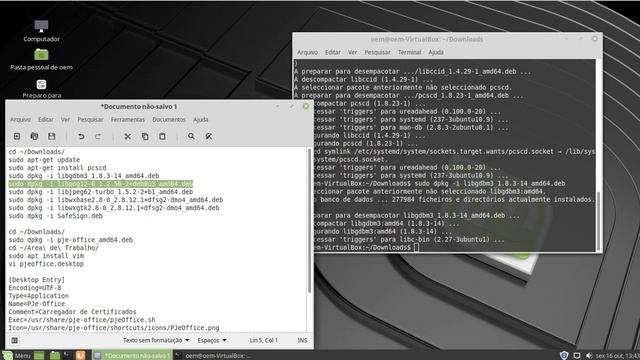This screenshot has width=640, height=360.
Task: Click the Exec=/usr/share/pje-office/pjeOffice.sh line
Action: pyautogui.click(x=82, y=320)
